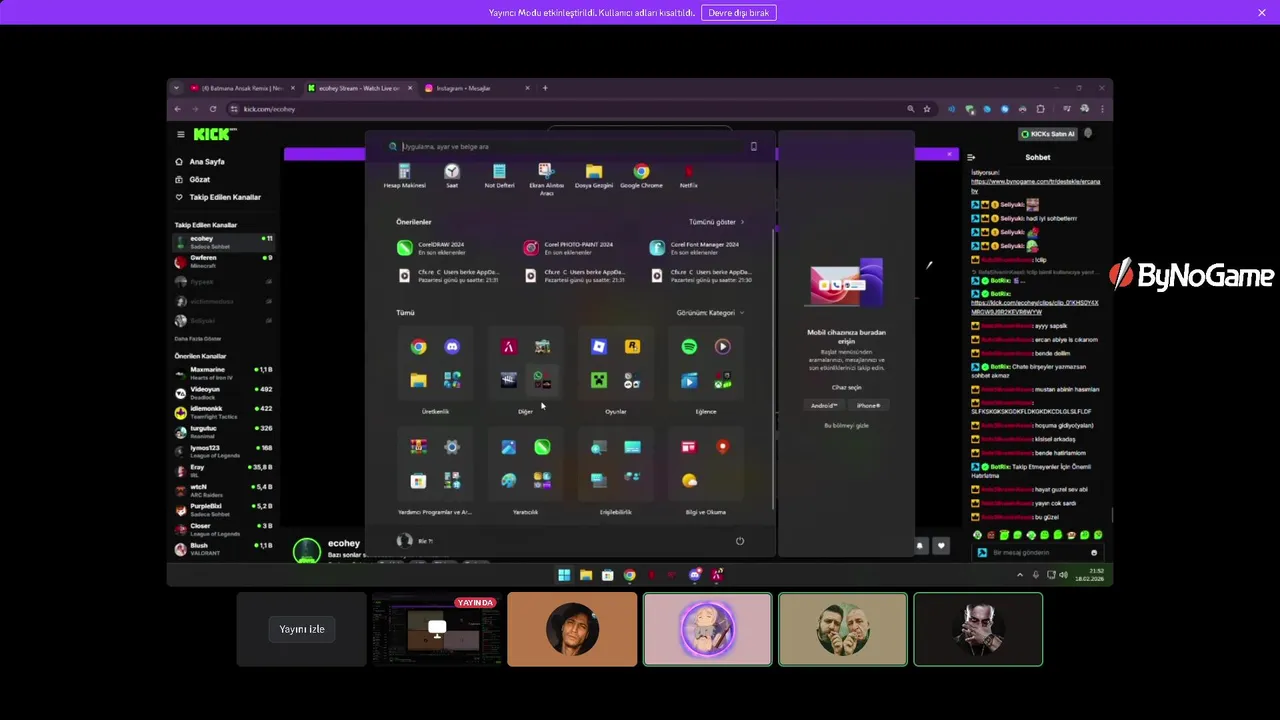Launch Google Chrome from pinned apps row
Screen dimensions: 1280x720
pos(641,177)
